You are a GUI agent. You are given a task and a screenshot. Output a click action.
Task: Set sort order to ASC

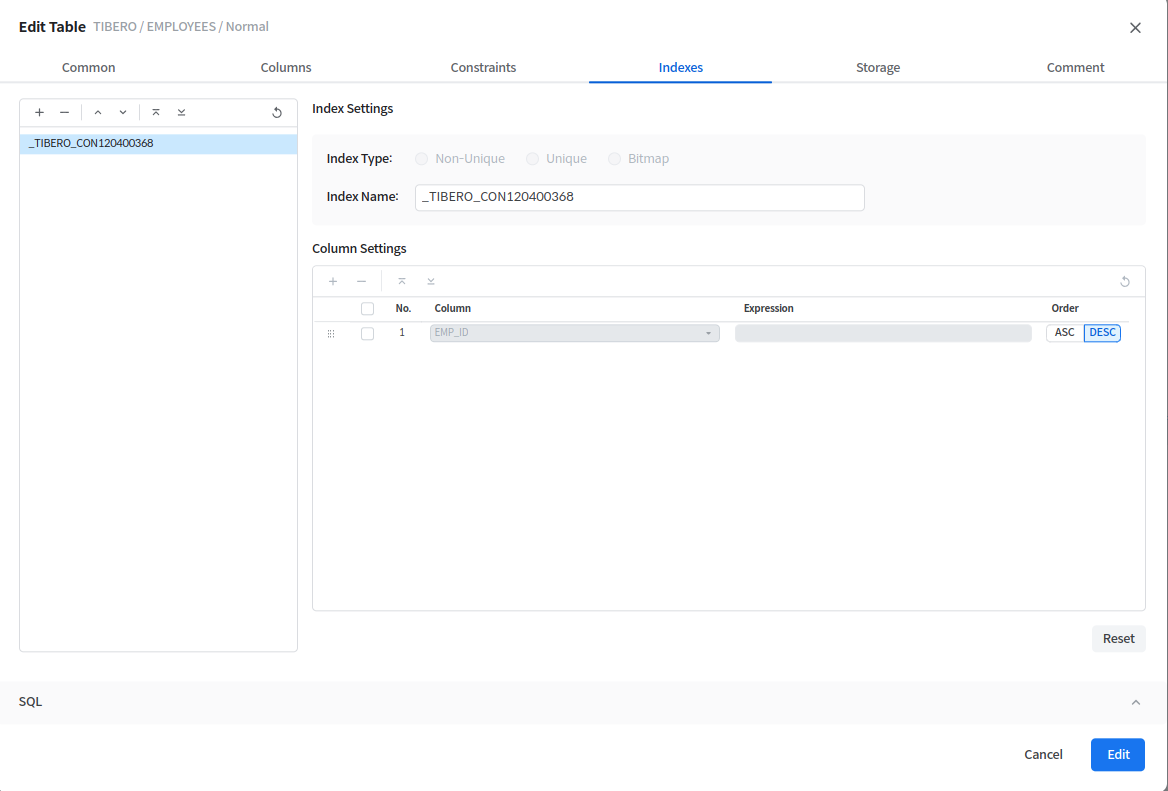tap(1065, 333)
